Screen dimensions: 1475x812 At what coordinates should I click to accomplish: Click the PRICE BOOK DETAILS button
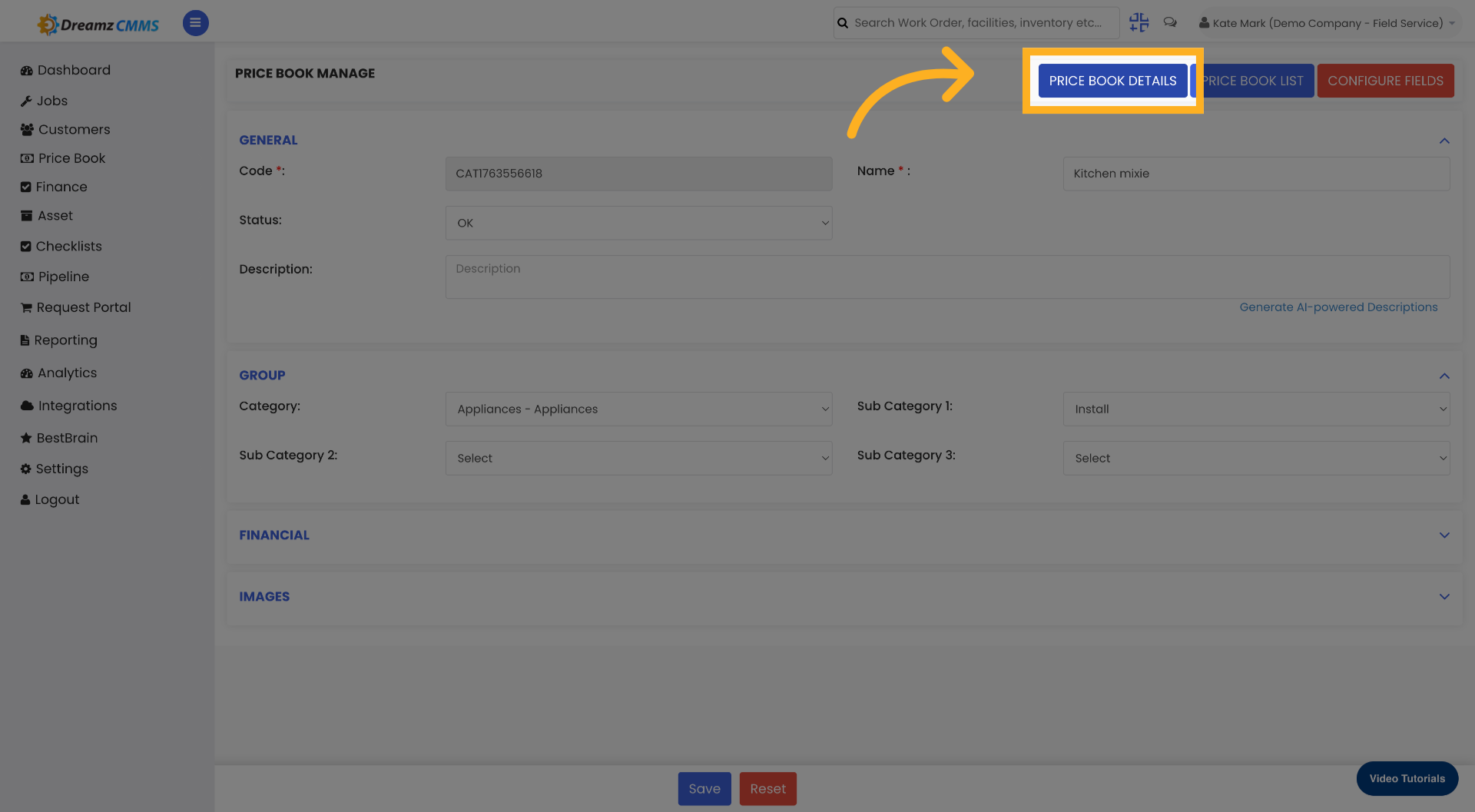point(1112,81)
